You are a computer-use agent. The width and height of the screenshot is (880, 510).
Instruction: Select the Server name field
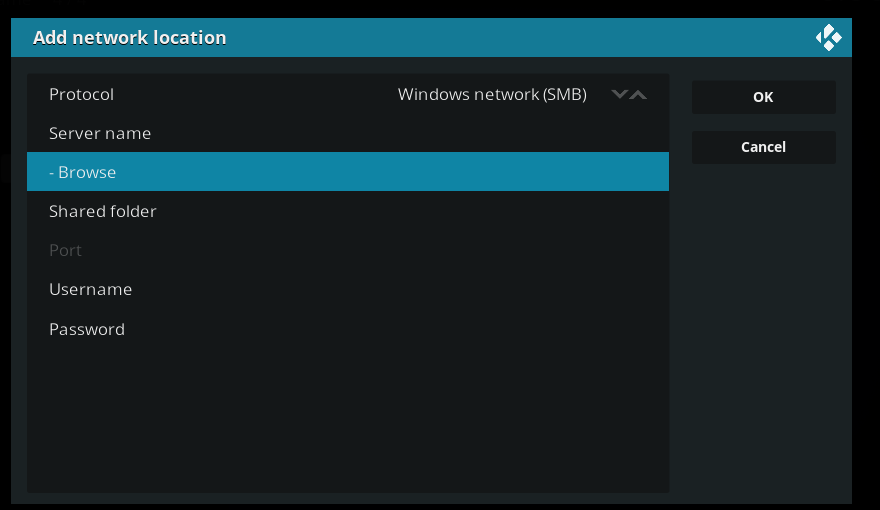coord(348,133)
